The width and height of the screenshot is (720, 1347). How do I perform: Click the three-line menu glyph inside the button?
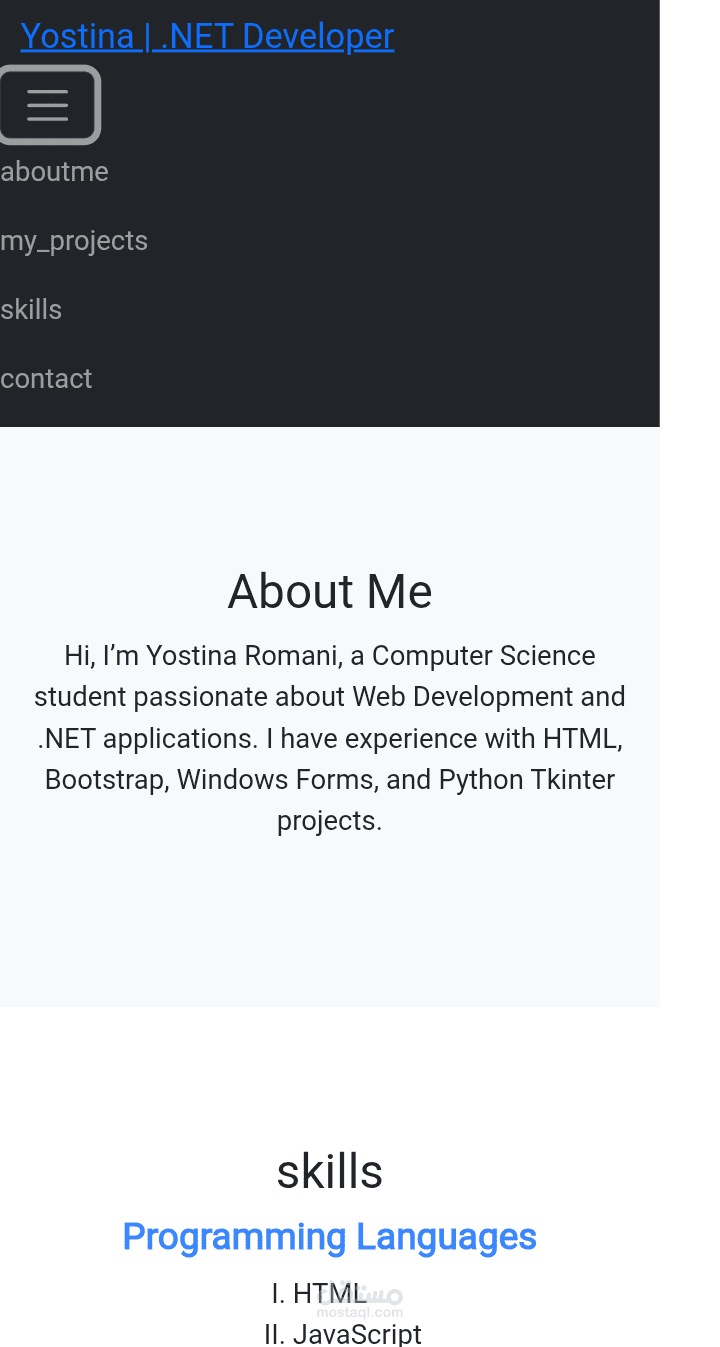[50, 104]
